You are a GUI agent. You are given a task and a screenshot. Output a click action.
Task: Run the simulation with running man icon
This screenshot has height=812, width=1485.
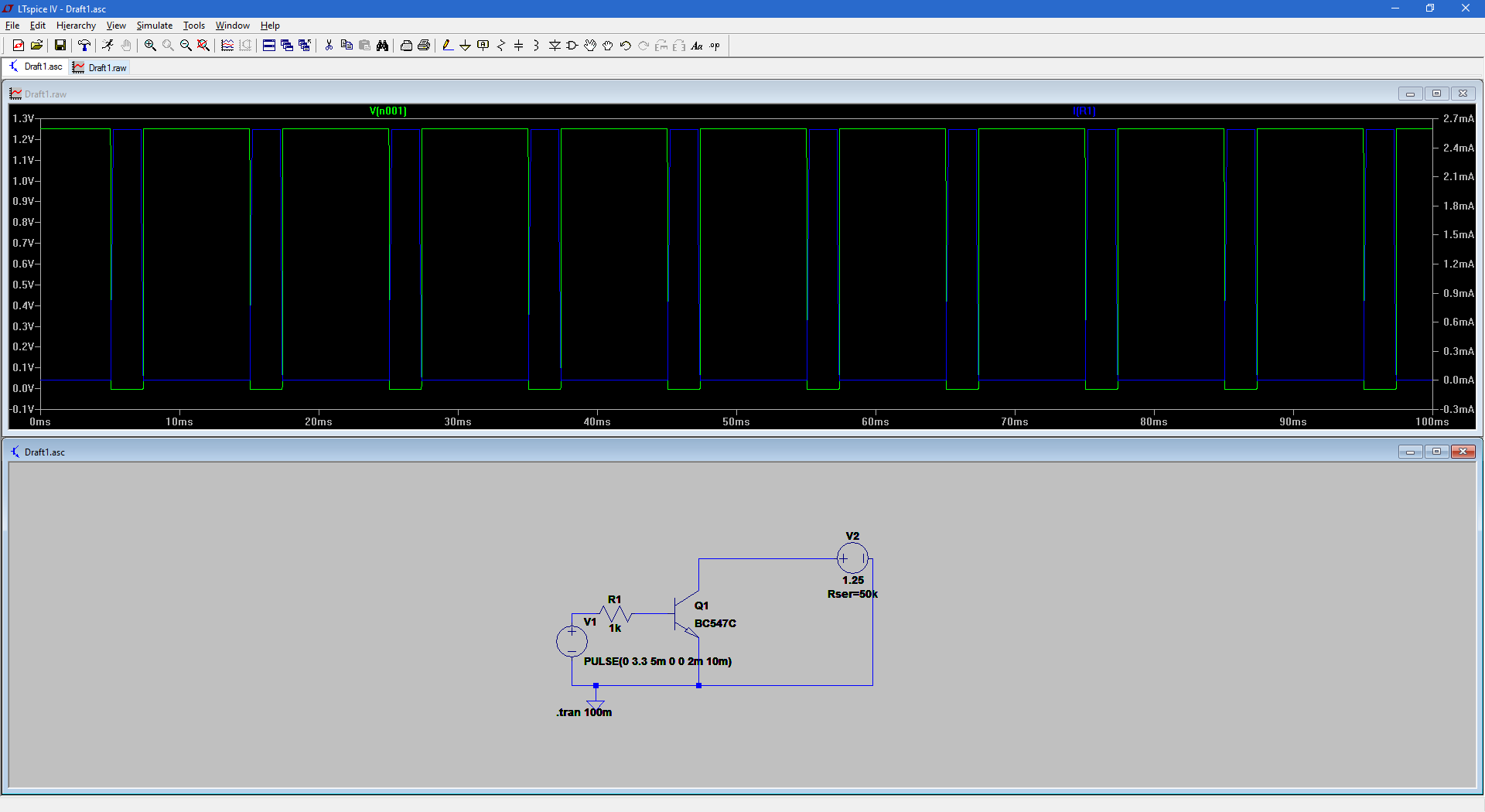pyautogui.click(x=108, y=46)
